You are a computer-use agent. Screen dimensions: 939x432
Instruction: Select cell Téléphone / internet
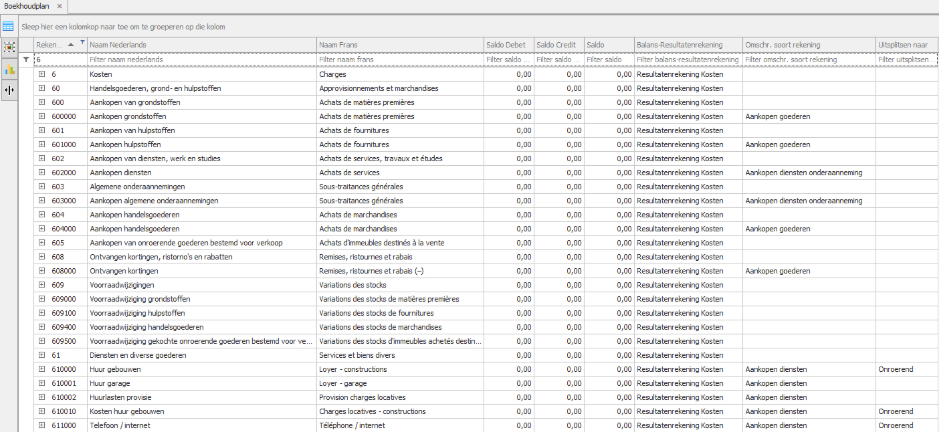point(400,425)
